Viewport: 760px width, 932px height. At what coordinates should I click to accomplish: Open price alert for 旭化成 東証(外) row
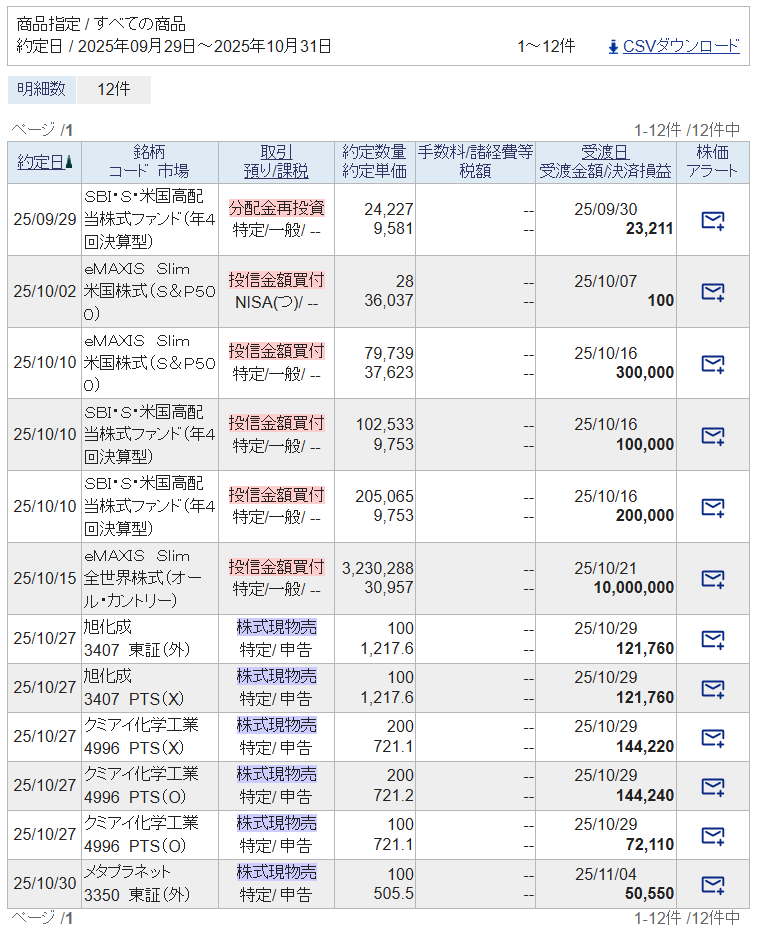pyautogui.click(x=712, y=639)
